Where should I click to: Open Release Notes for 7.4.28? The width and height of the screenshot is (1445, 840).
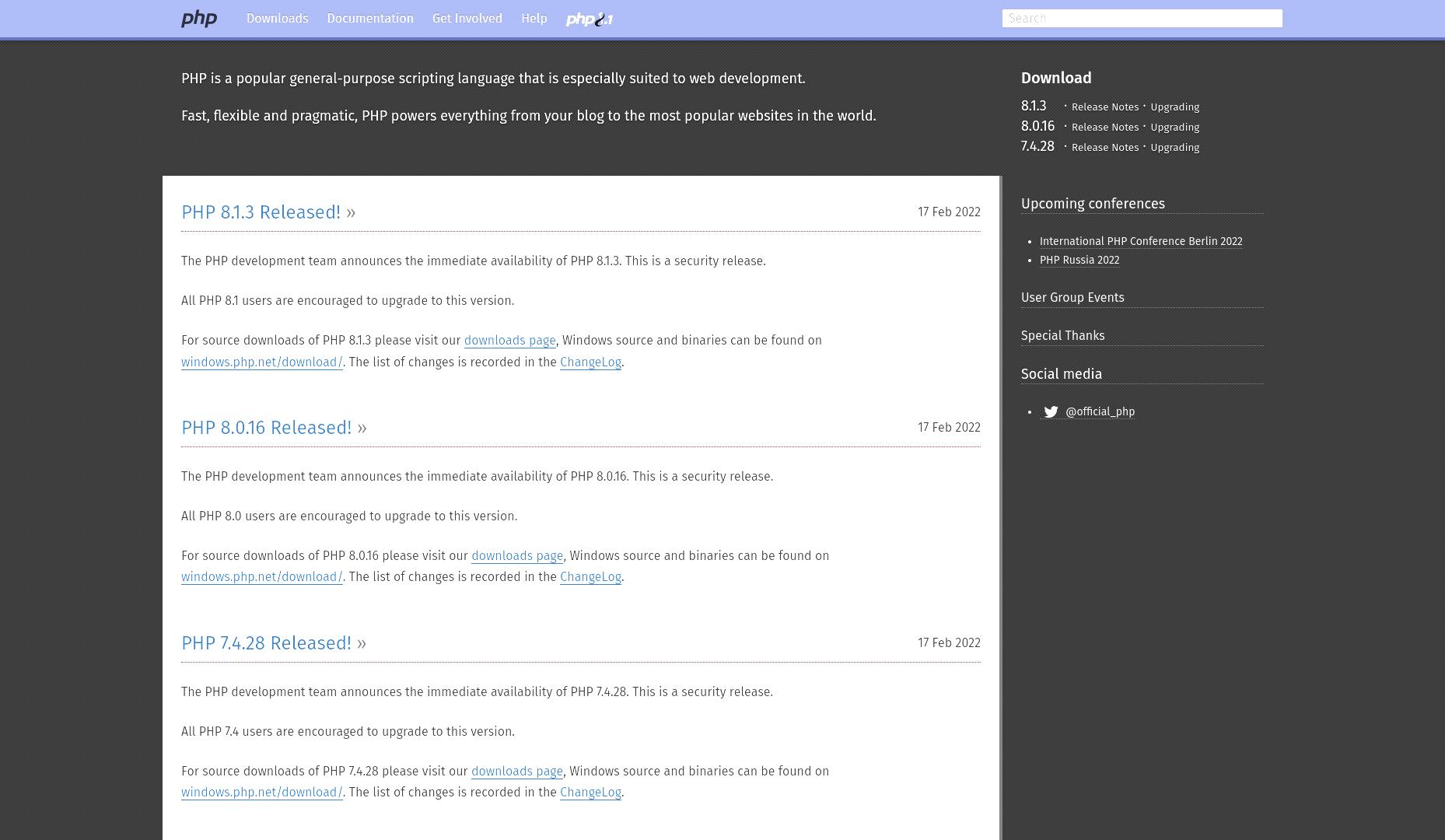coord(1105,147)
